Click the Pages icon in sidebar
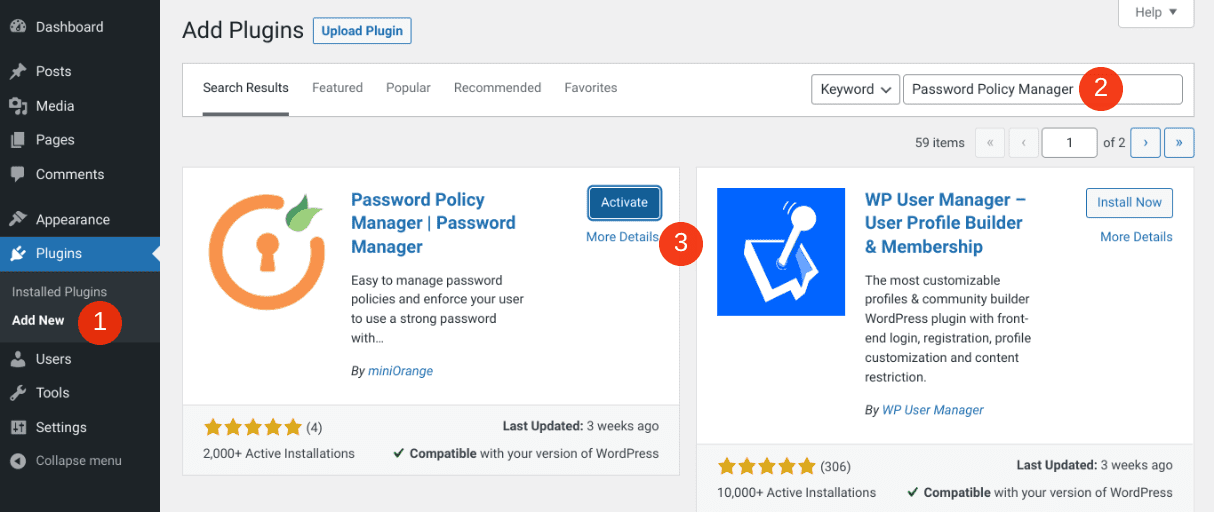The height and width of the screenshot is (512, 1214). pyautogui.click(x=18, y=140)
